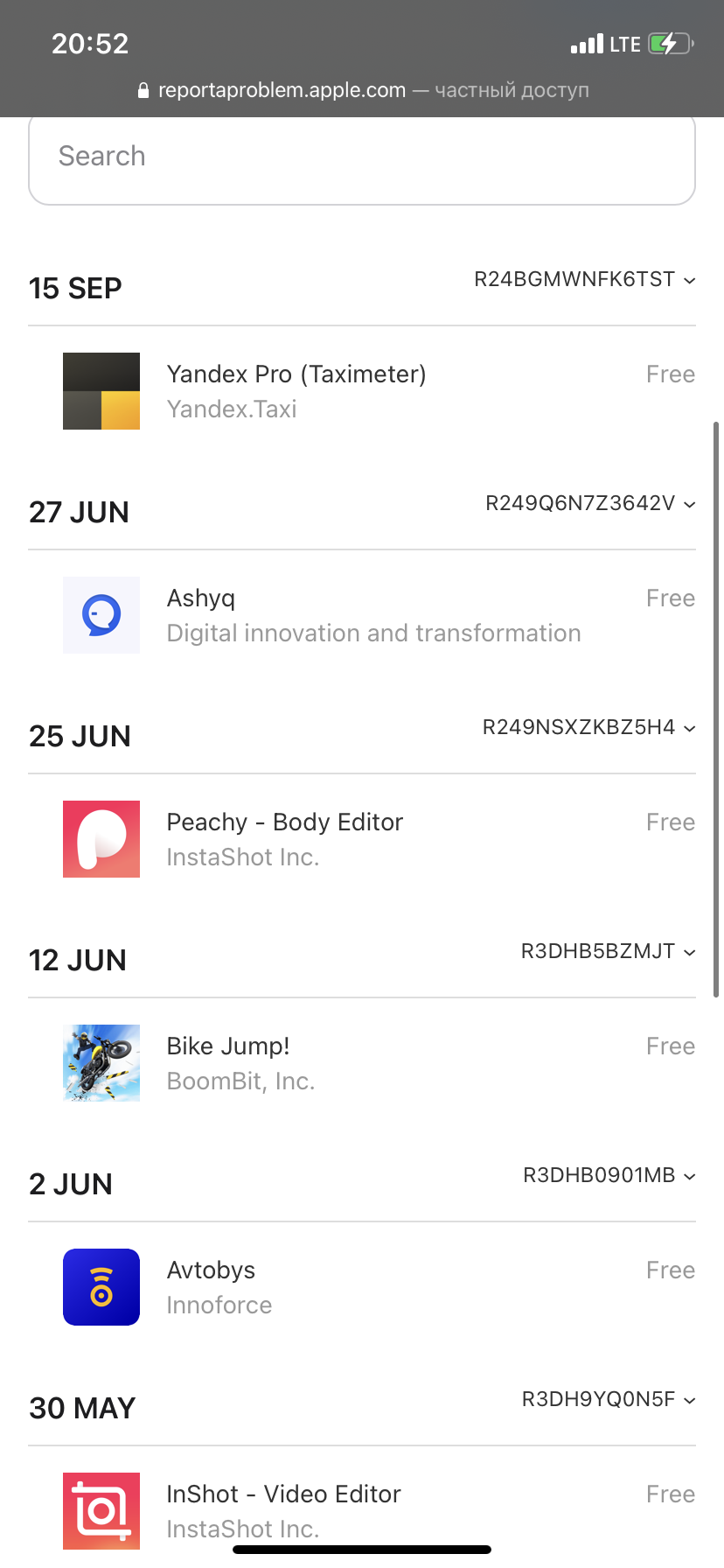Viewport: 724px width, 1568px height.
Task: Tap the Bike Jump game icon
Action: 101,1063
